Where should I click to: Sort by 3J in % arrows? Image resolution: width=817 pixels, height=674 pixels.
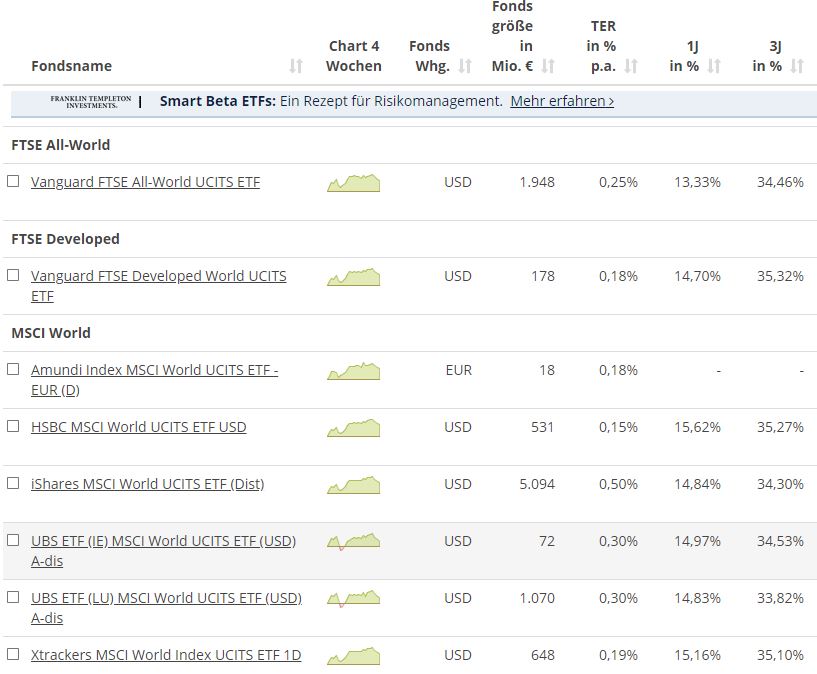pyautogui.click(x=797, y=66)
